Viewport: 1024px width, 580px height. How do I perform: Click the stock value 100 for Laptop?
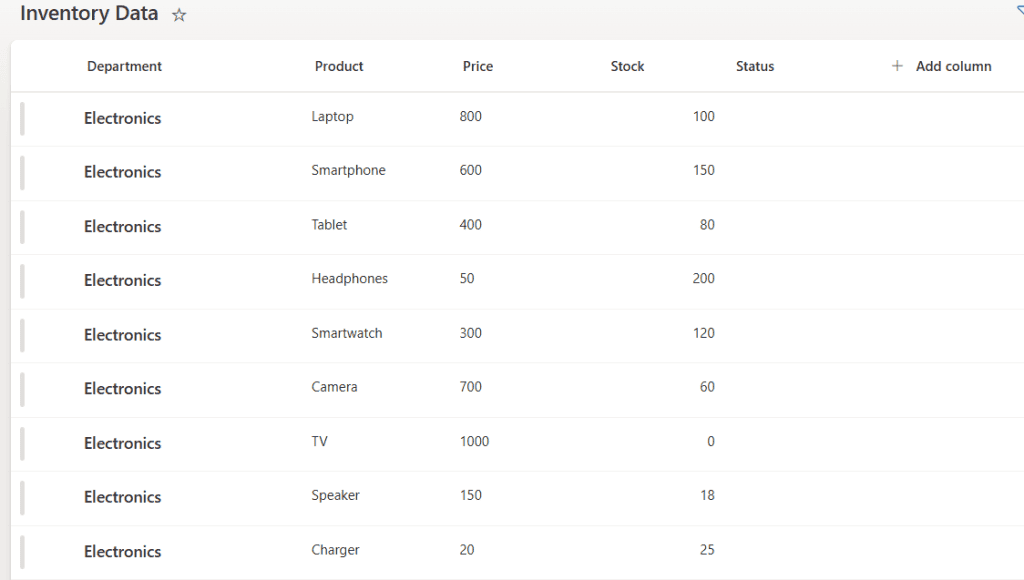(704, 116)
